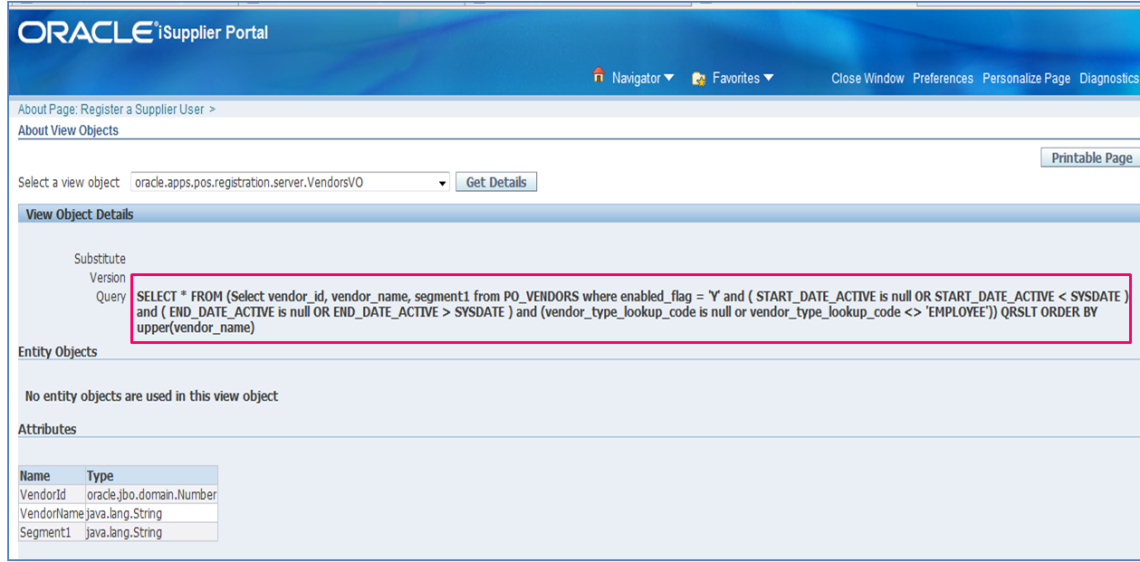
Task: Open the Close Window link
Action: click(867, 79)
